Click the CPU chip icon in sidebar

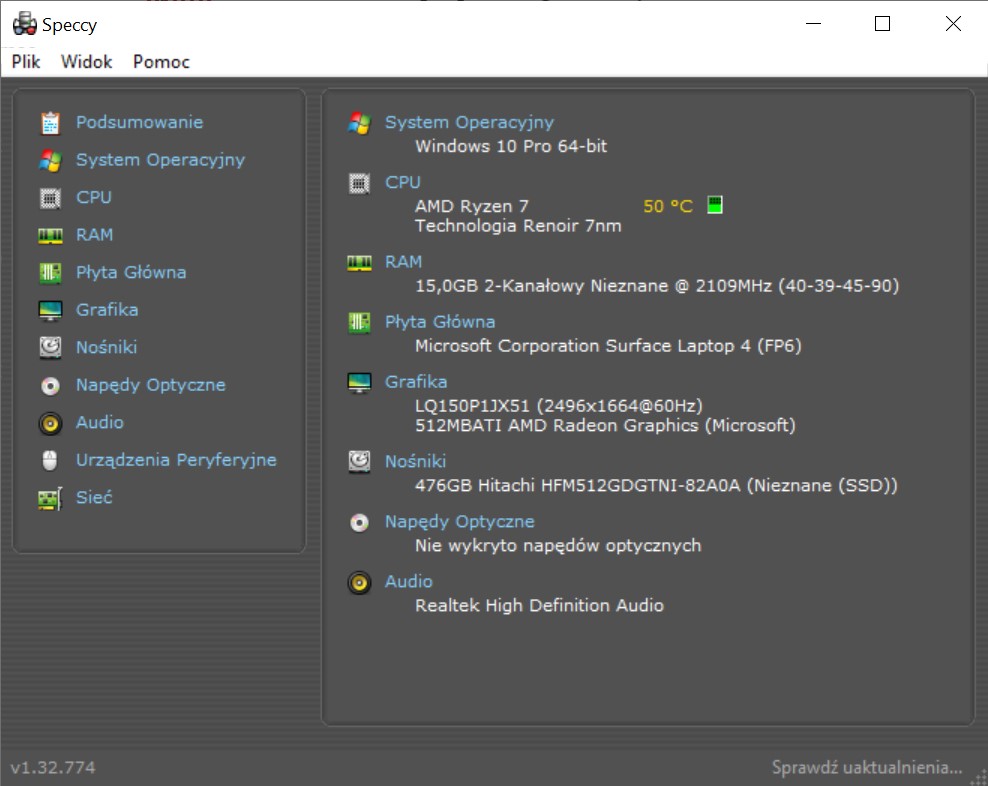tap(50, 197)
